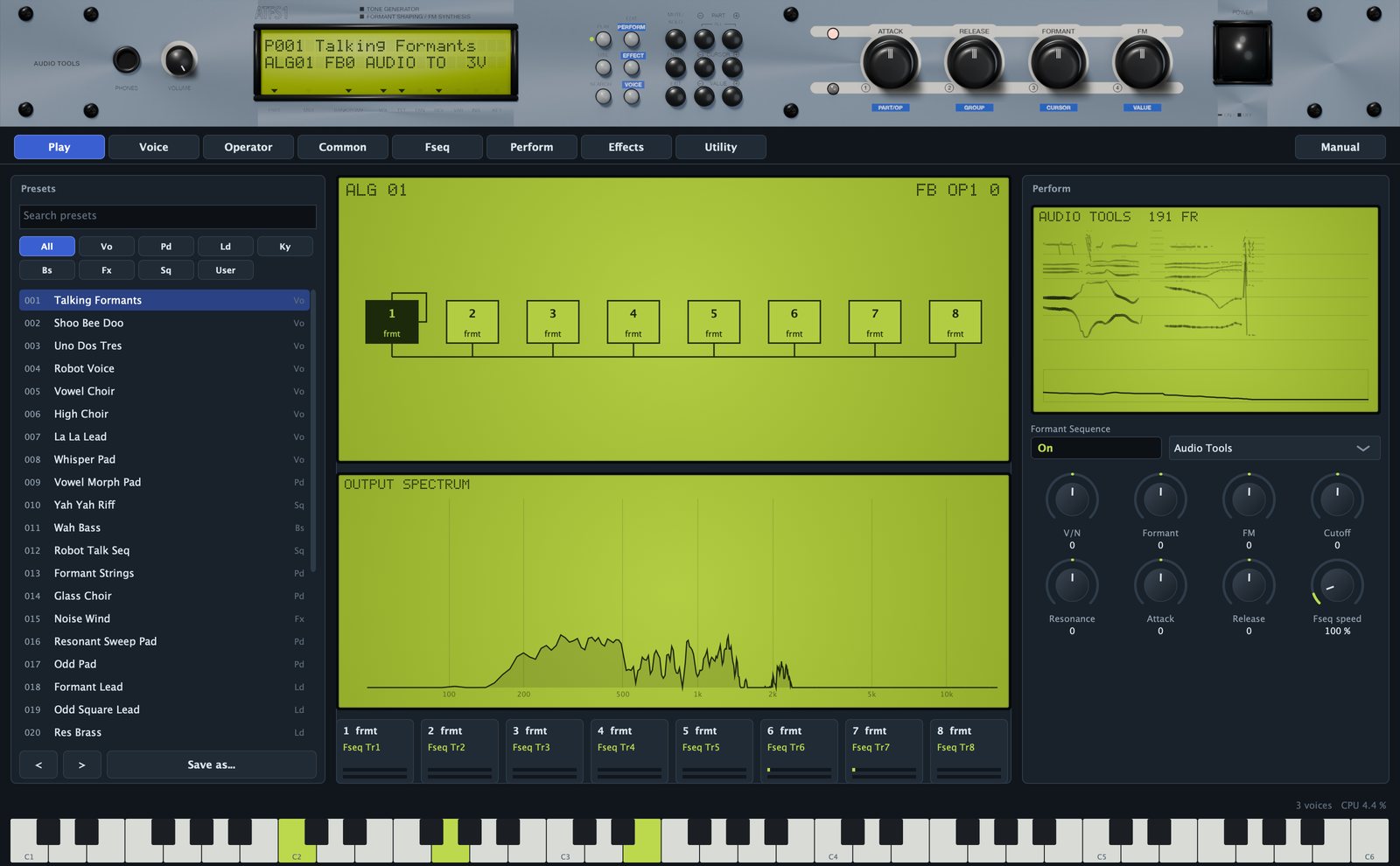Select the Sq preset category filter
Viewport: 1400px width, 866px height.
pos(166,270)
